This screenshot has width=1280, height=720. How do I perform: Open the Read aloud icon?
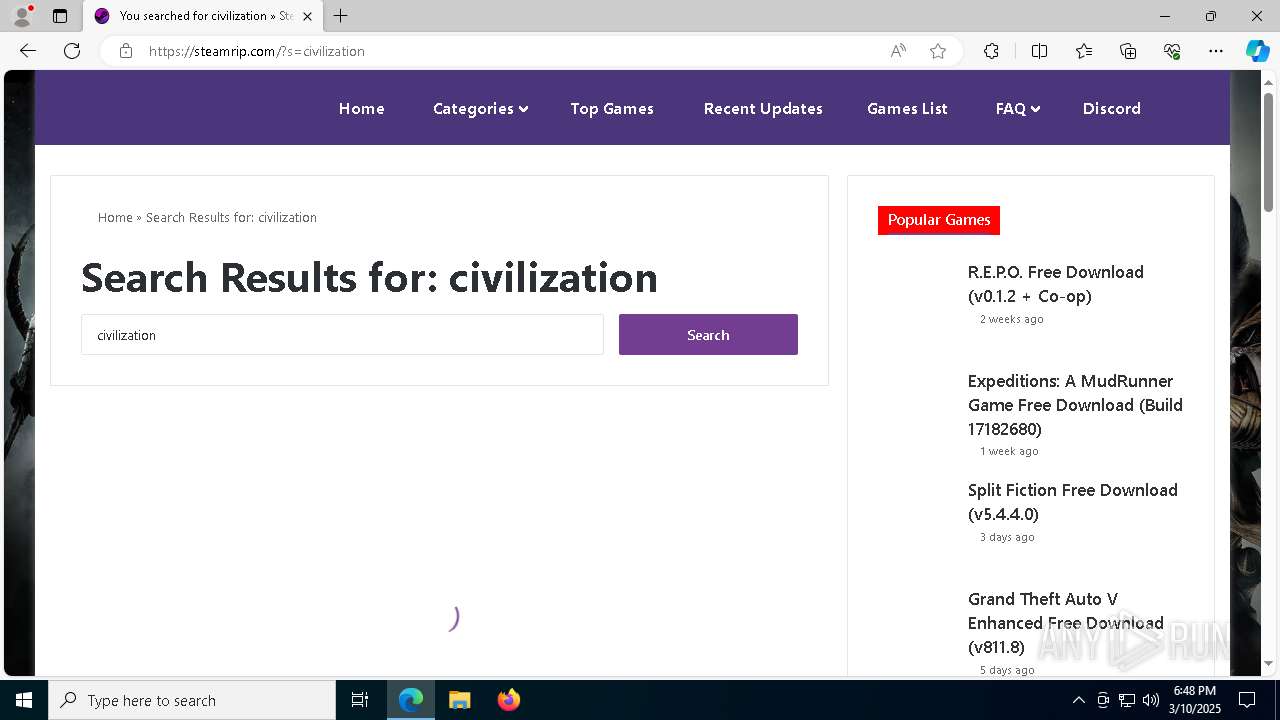898,51
